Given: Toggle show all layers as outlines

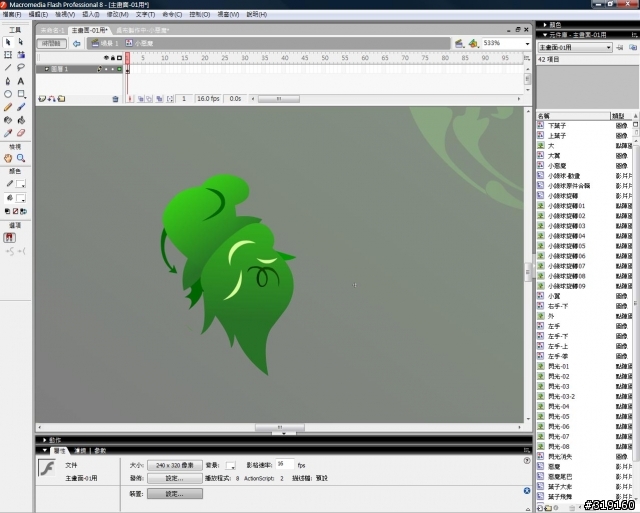Looking at the screenshot, I should (x=119, y=58).
